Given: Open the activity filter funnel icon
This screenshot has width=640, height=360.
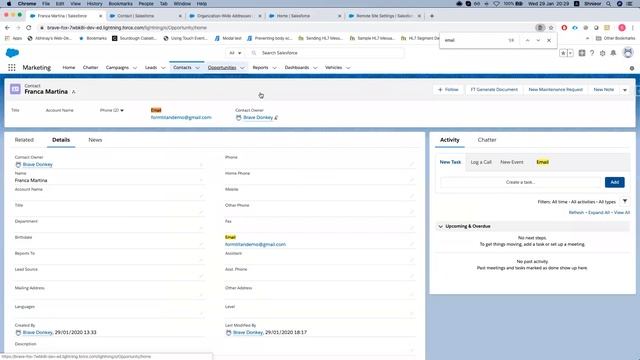Looking at the screenshot, I should coord(625,201).
